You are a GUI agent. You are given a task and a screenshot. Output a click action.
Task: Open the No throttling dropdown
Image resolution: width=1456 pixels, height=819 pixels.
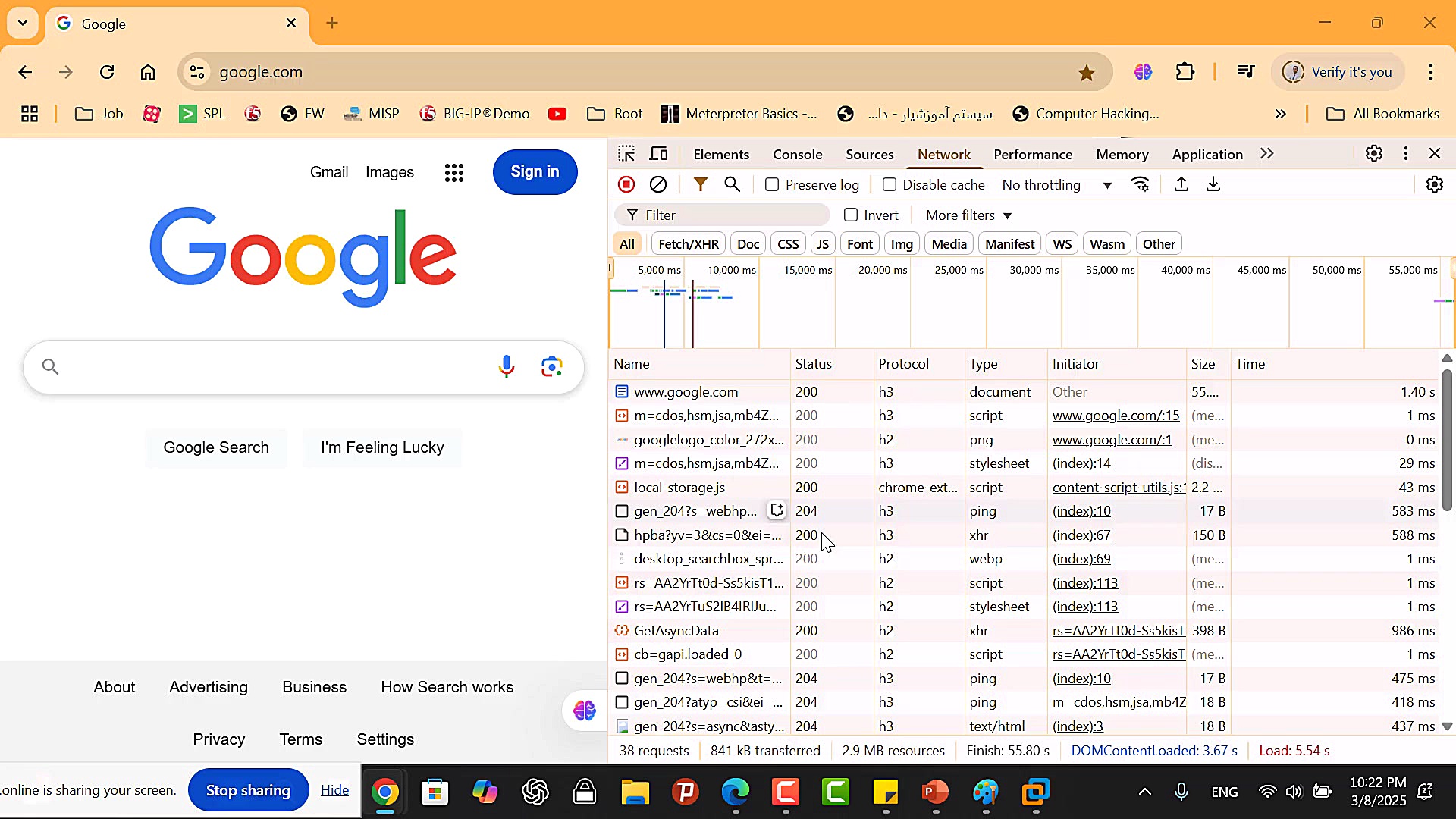1057,185
